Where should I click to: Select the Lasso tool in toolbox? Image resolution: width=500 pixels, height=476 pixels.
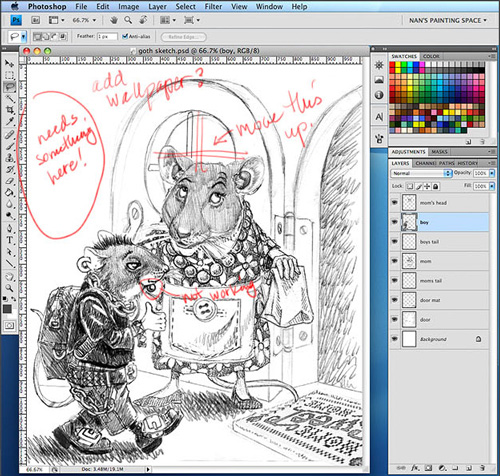coord(10,87)
